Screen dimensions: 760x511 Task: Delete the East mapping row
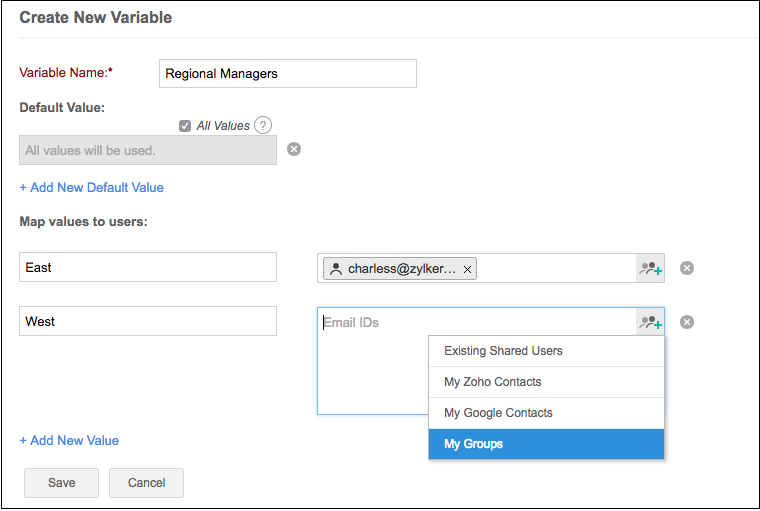click(687, 268)
